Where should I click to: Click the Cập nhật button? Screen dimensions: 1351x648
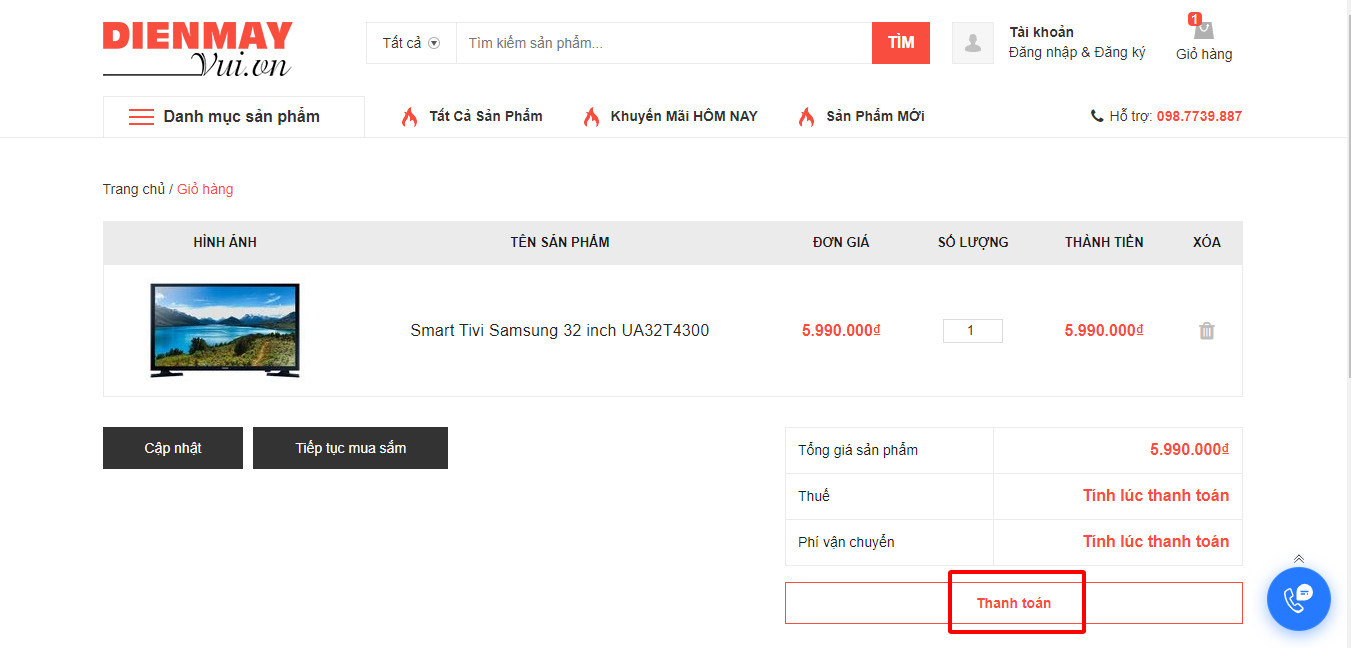coord(173,448)
